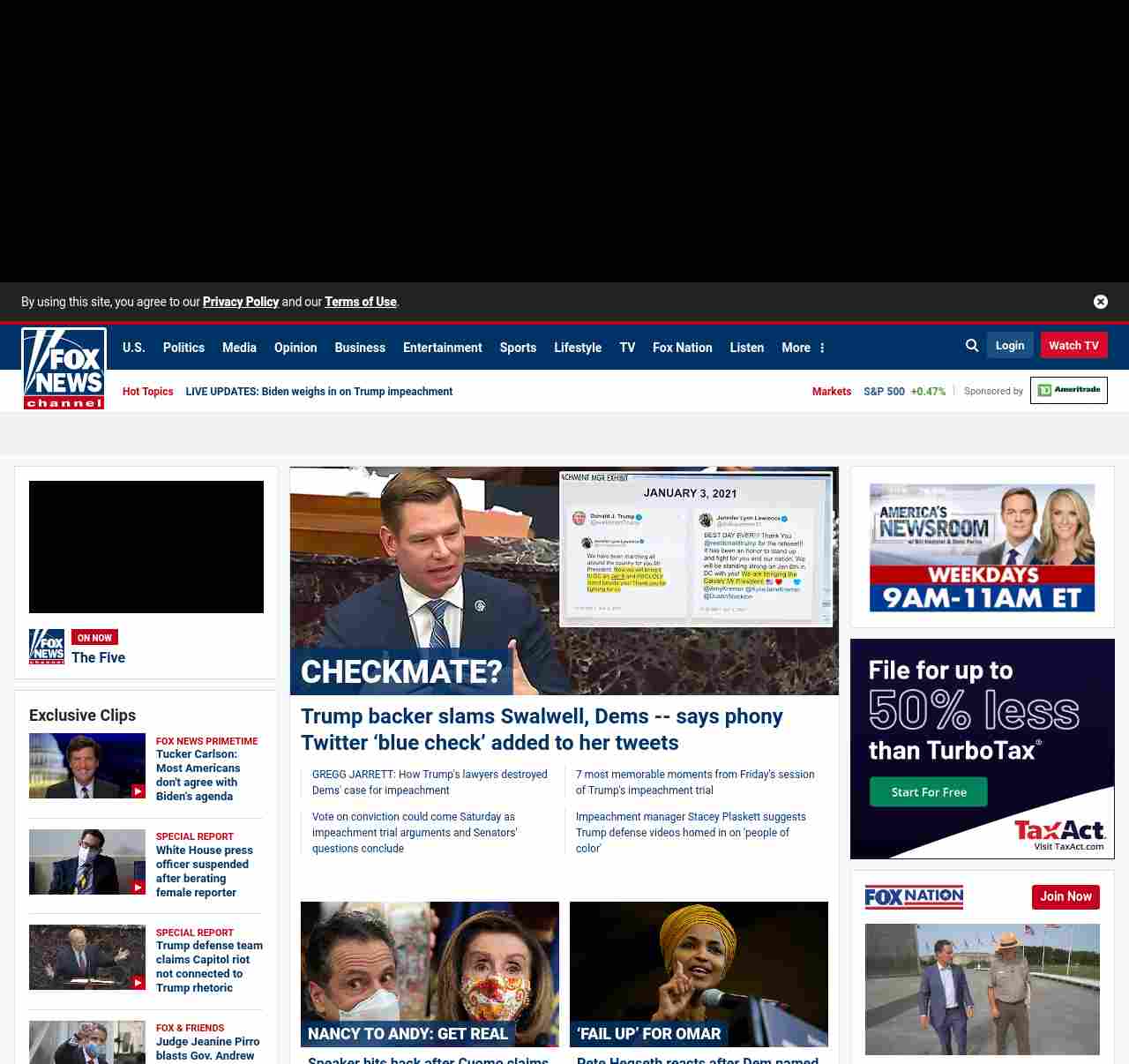This screenshot has height=1064, width=1129.
Task: Click Start For Free on TaxAct ad
Action: click(x=928, y=792)
